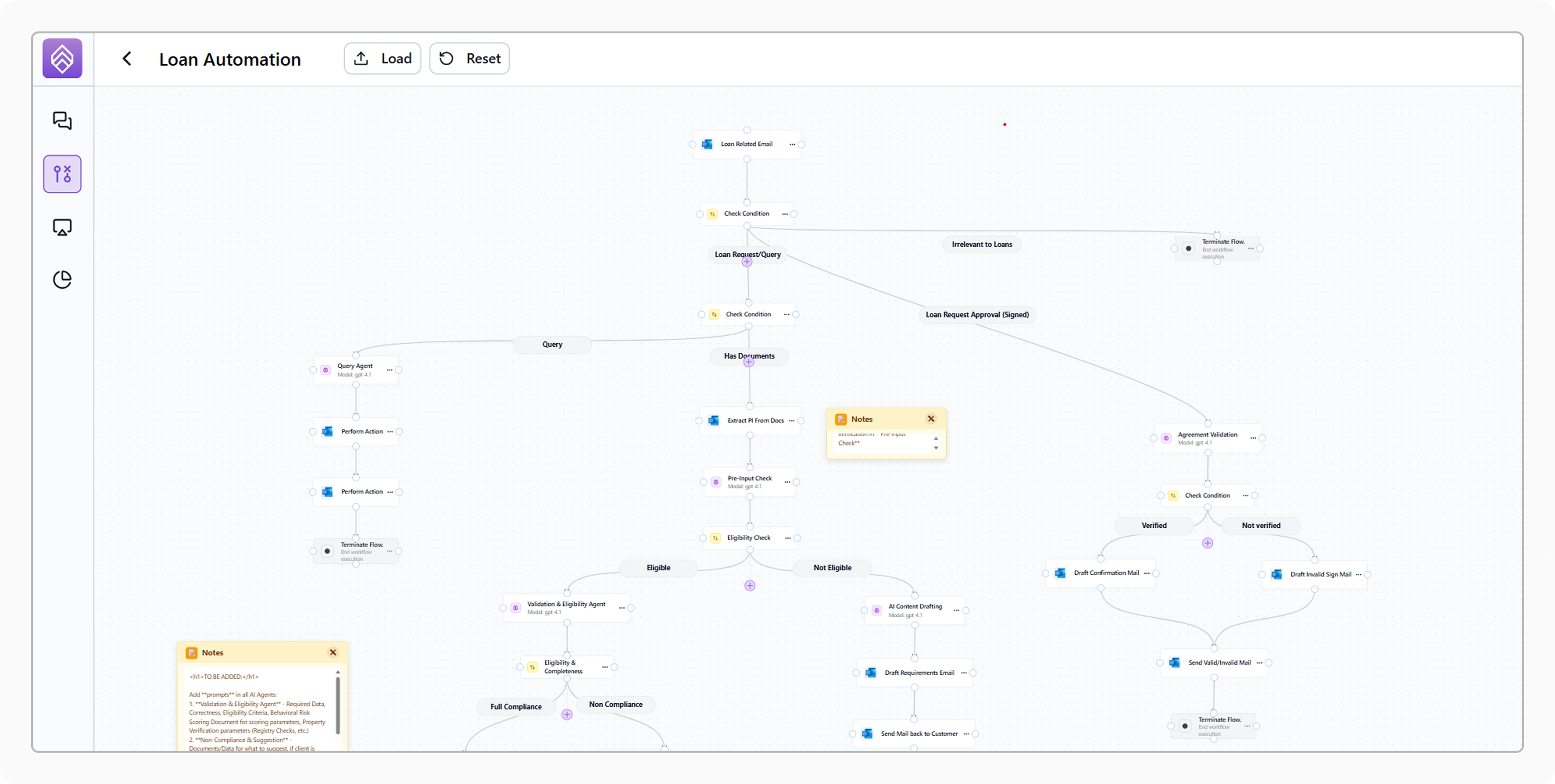The height and width of the screenshot is (784, 1555).
Task: Go back using the left chevron arrow
Action: (127, 58)
